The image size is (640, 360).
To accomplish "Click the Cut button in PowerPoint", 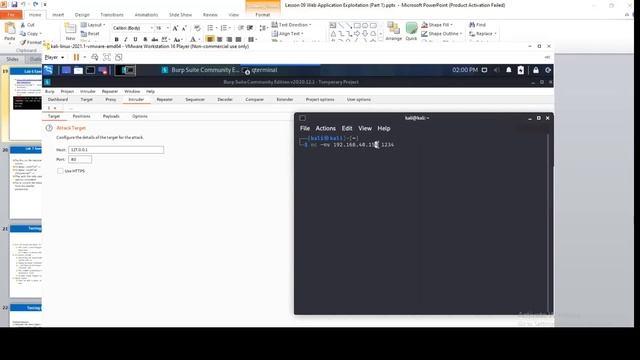I will 28,25.
